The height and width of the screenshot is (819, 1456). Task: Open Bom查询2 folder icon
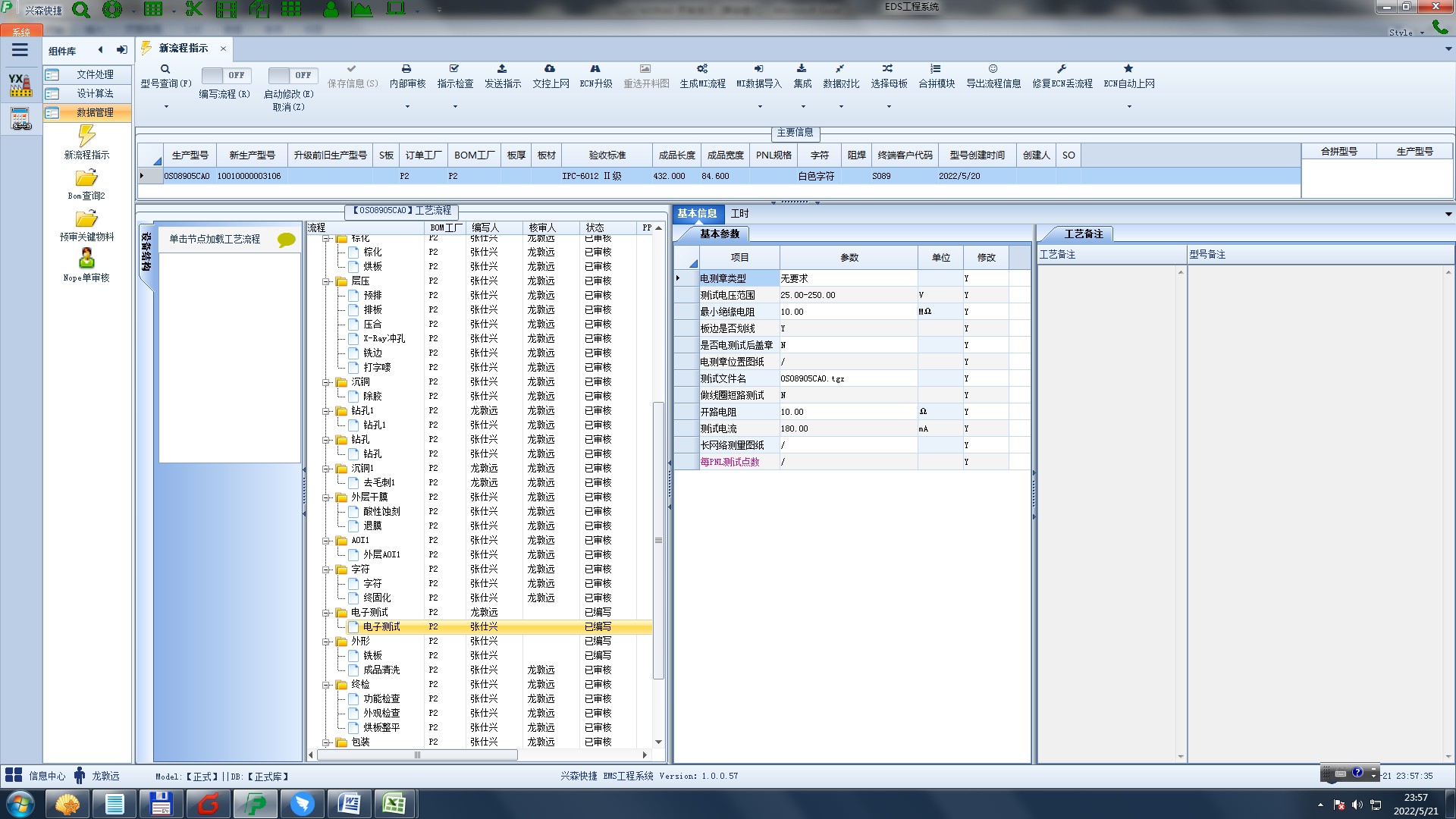[x=86, y=178]
